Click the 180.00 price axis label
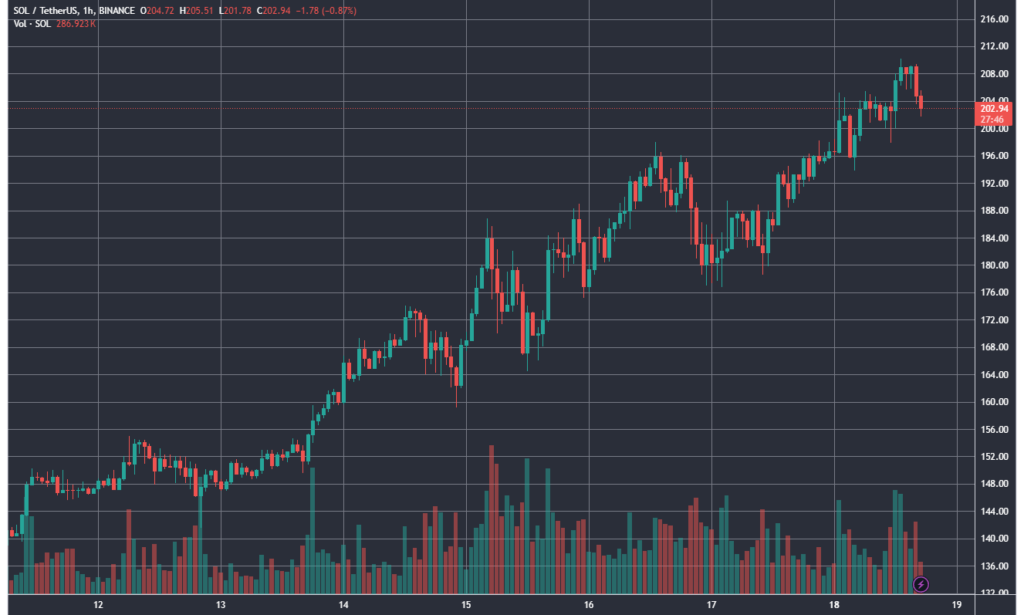 point(994,265)
